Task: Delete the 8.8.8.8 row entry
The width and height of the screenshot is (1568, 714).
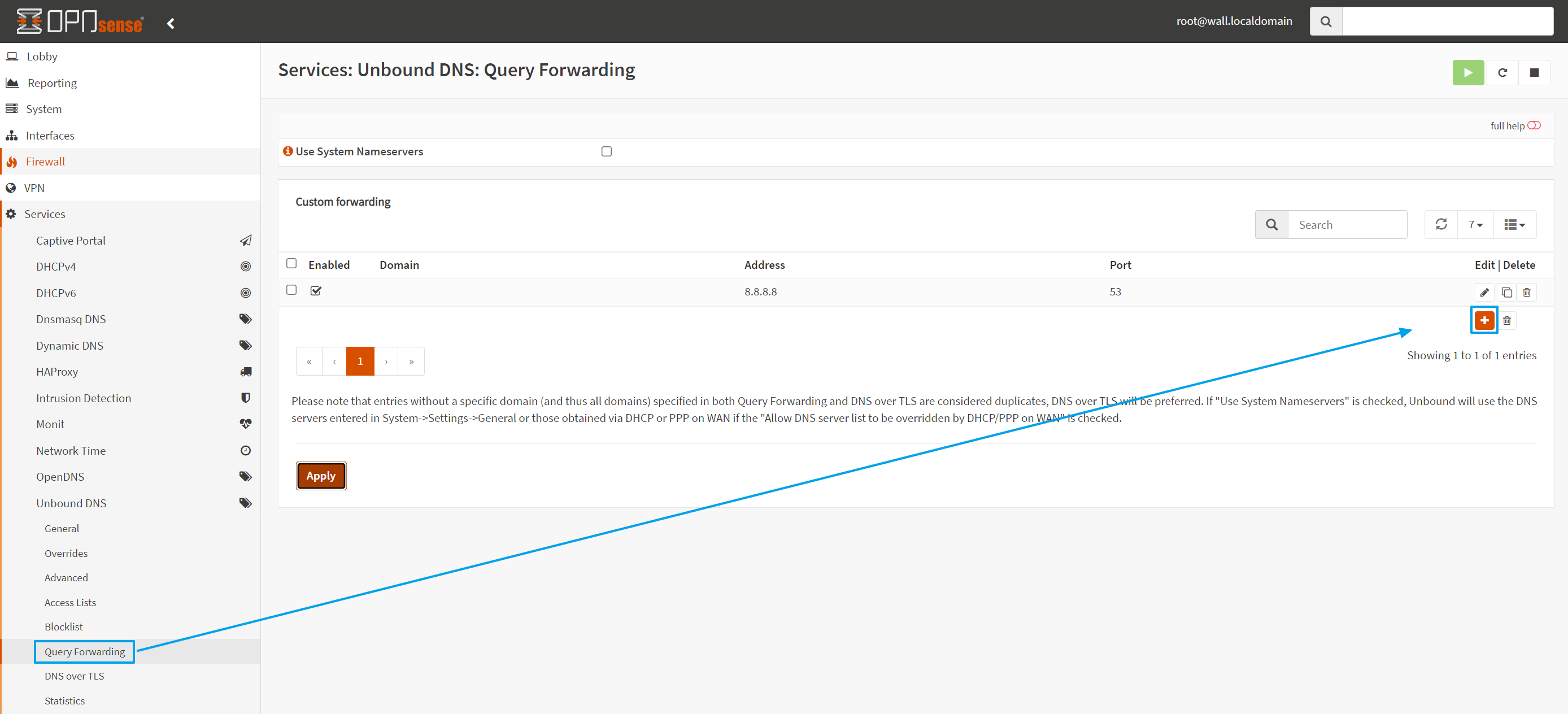Action: (x=1527, y=292)
